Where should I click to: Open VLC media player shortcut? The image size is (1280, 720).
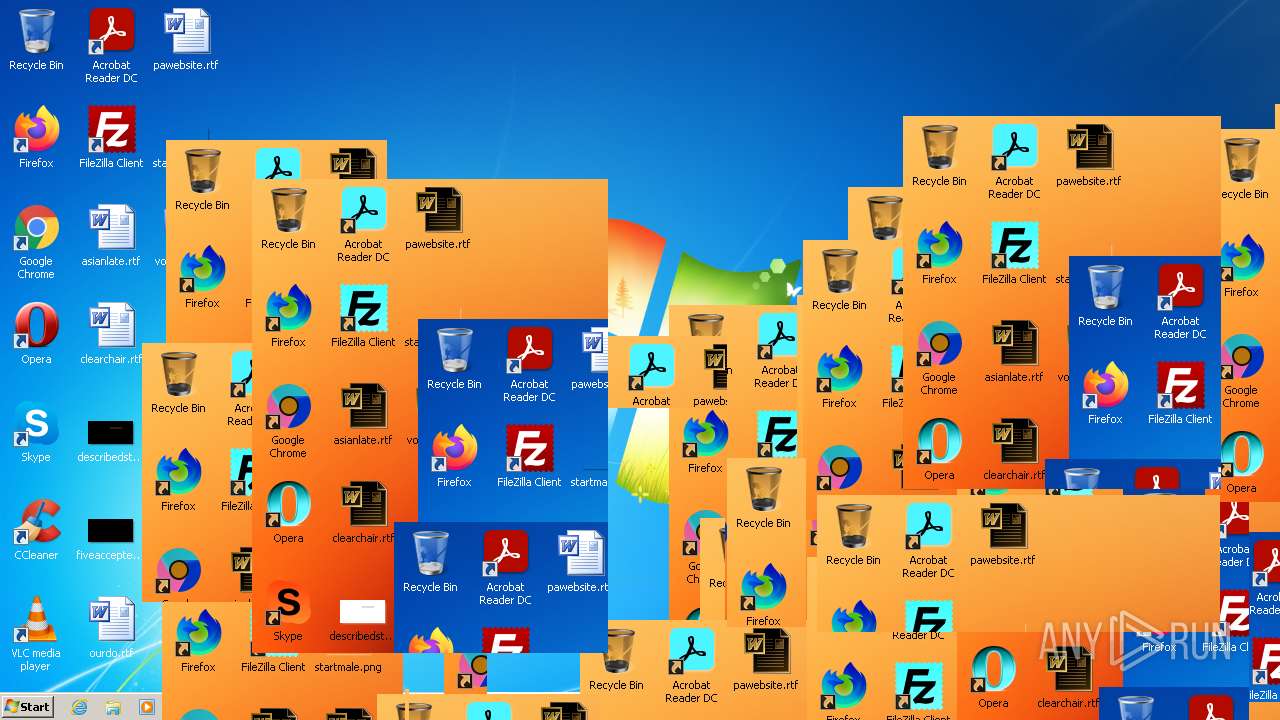coord(36,634)
